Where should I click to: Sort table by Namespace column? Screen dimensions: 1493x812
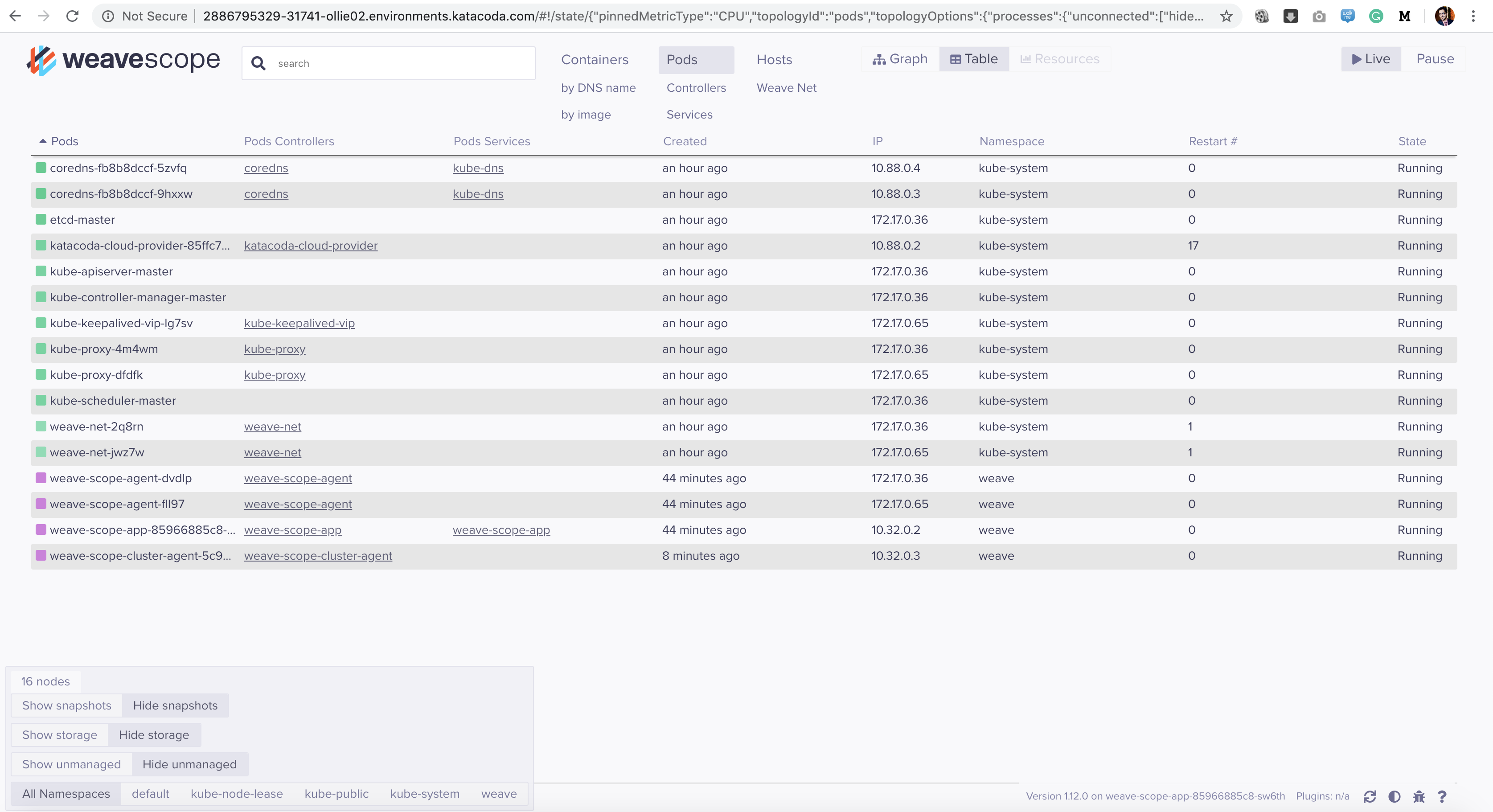coord(1011,141)
